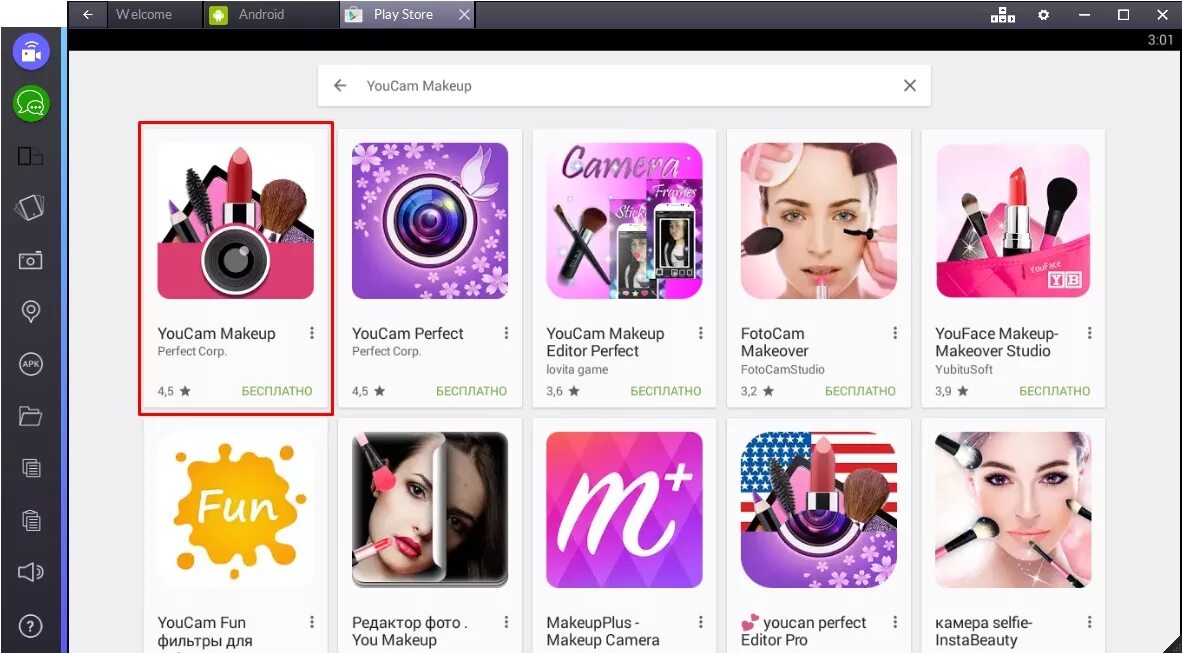Click the FotoCam Makeover app title
1182x653 pixels.
774,342
